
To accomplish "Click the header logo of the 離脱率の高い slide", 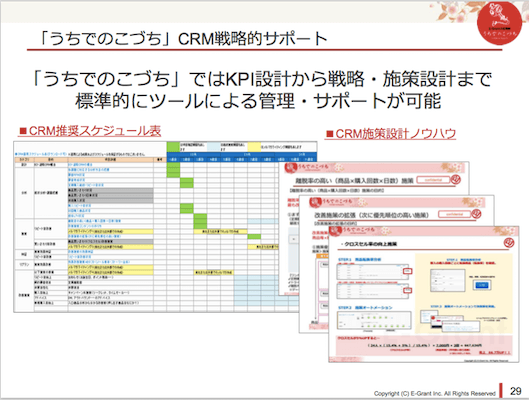I will point(307,167).
